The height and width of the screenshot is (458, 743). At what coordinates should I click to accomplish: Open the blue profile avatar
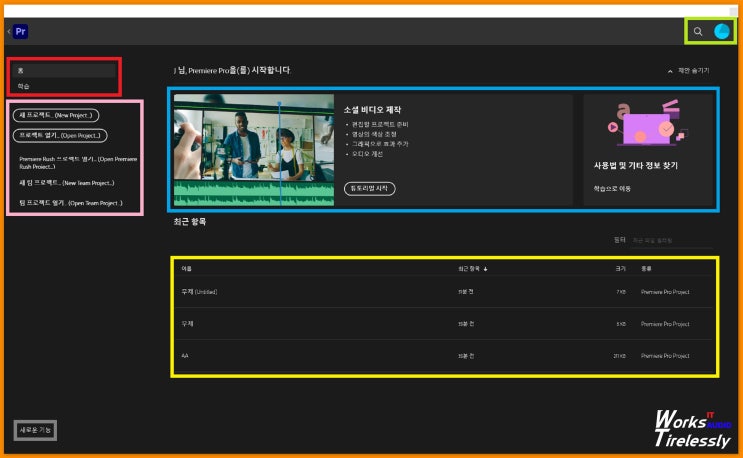[x=722, y=31]
